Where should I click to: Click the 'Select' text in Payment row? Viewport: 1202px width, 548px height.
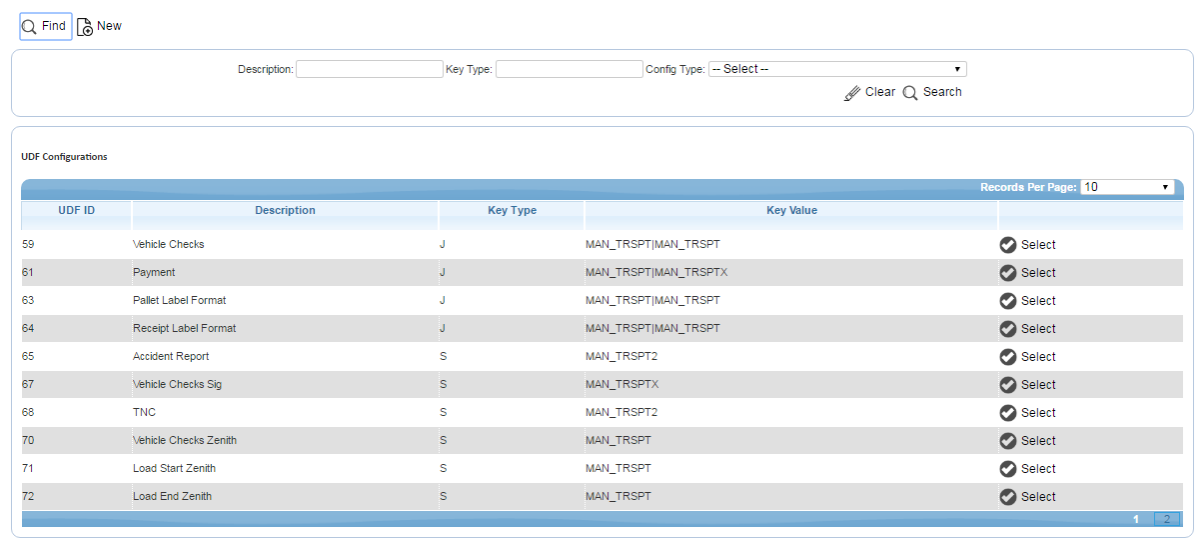click(x=1038, y=273)
